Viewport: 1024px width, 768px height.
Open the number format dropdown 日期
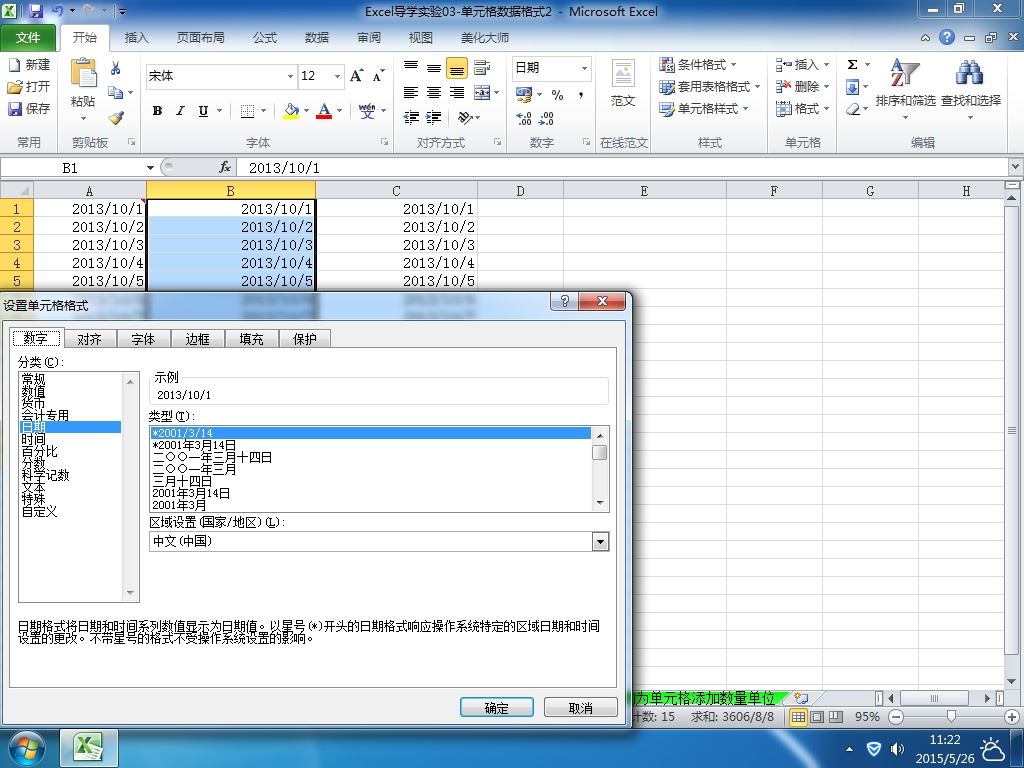point(584,68)
